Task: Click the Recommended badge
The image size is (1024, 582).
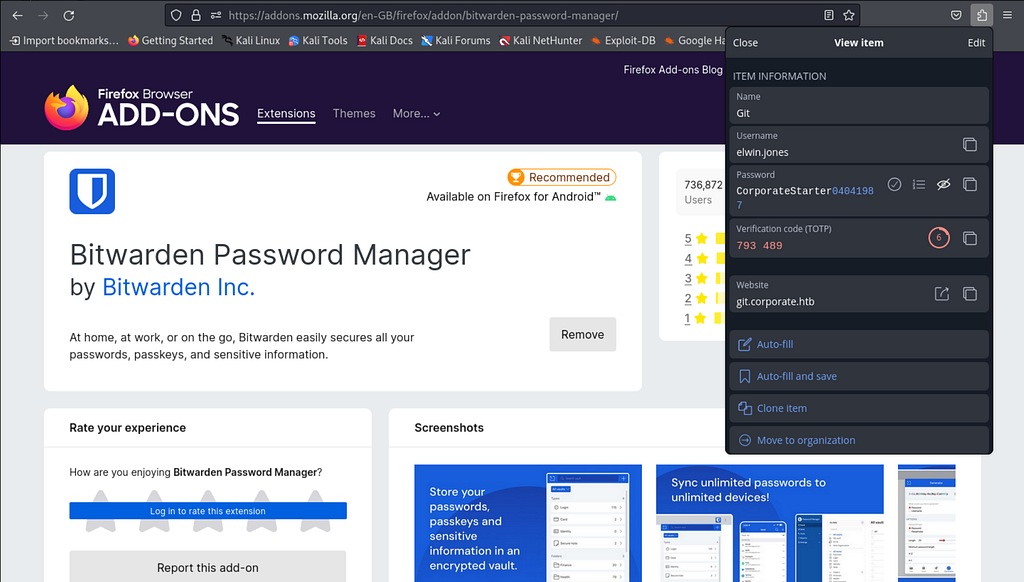Action: 562,177
